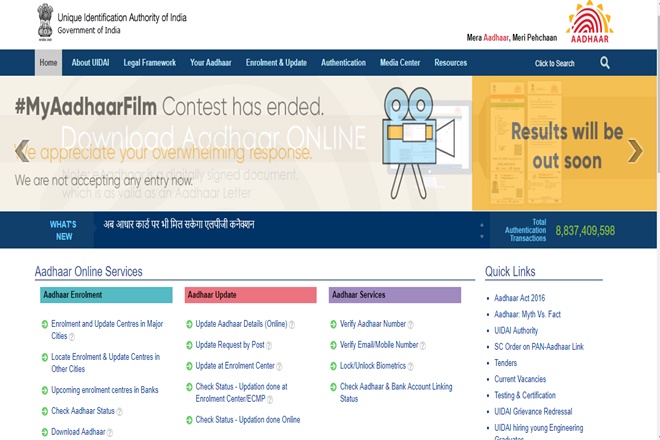Viewport: 660px width, 440px height.
Task: Open Enrolment & Update dropdown menu
Action: 277,63
